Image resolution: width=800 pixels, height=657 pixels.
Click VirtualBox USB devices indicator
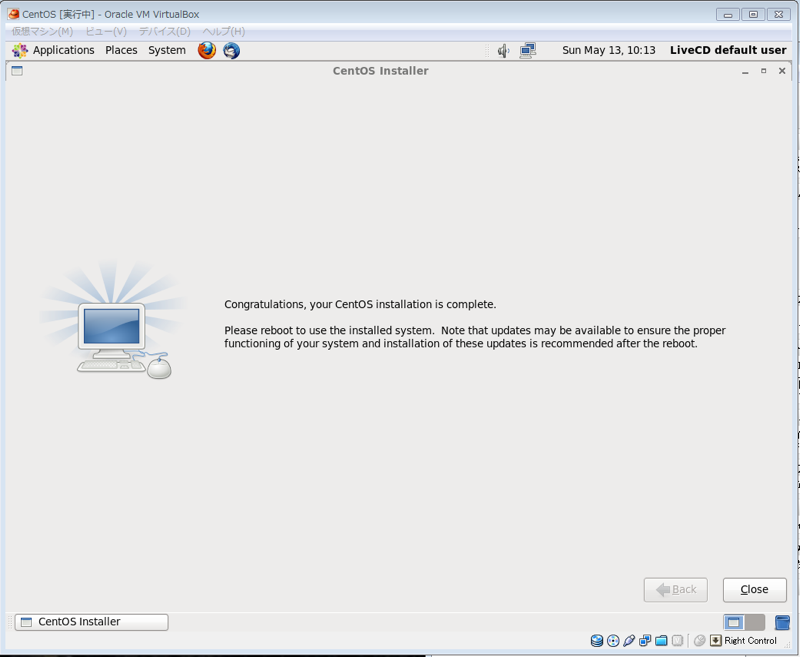(629, 640)
